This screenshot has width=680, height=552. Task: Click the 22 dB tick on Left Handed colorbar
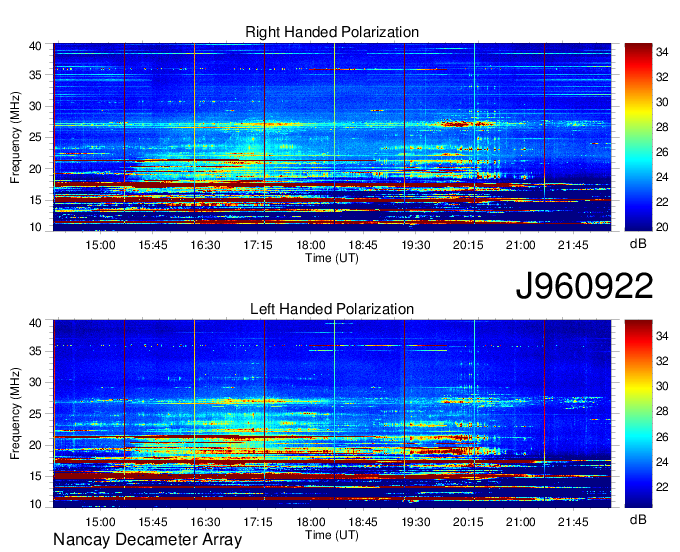[662, 487]
